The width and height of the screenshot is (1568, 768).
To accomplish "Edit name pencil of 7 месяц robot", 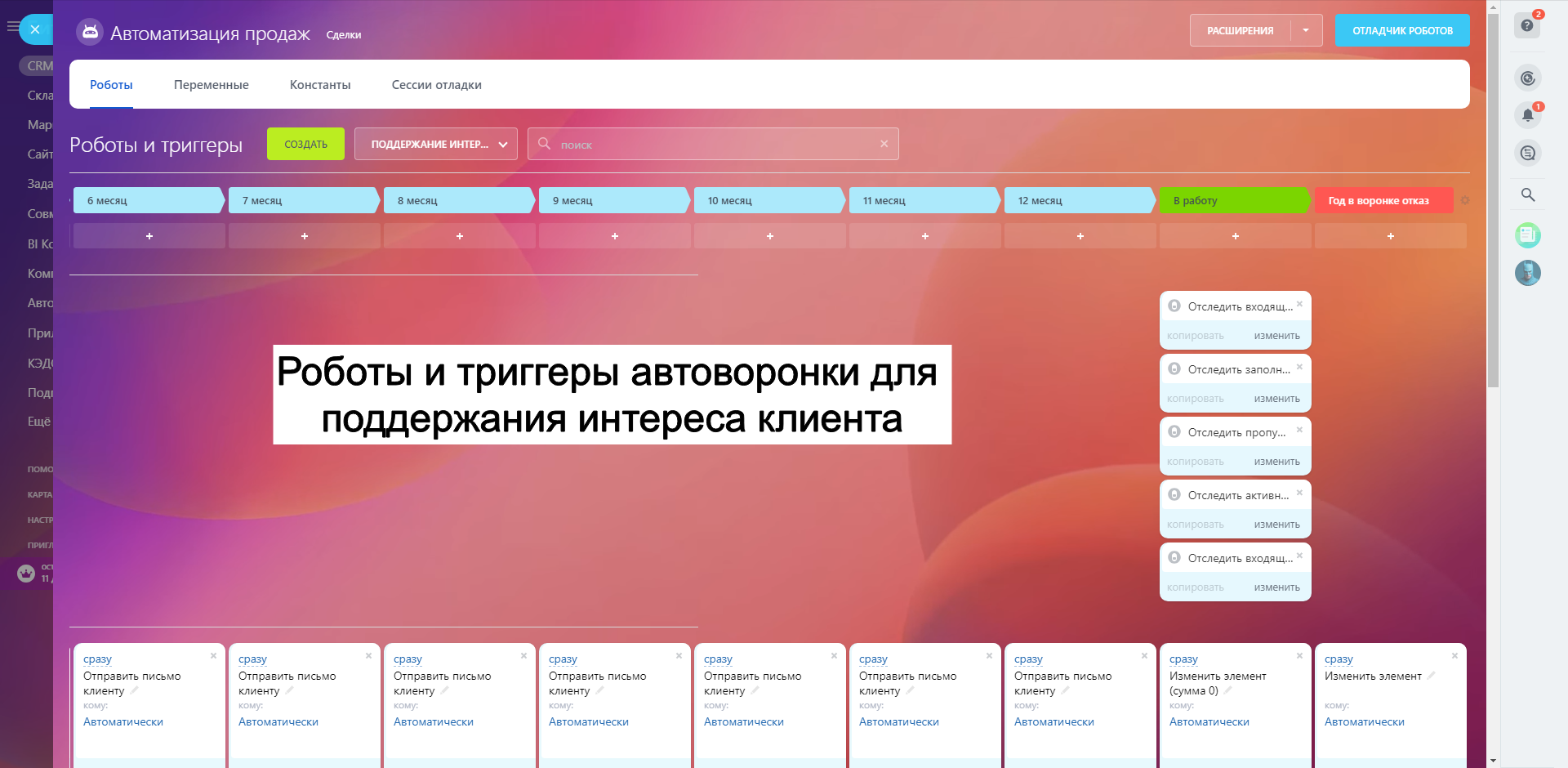I will pyautogui.click(x=290, y=690).
